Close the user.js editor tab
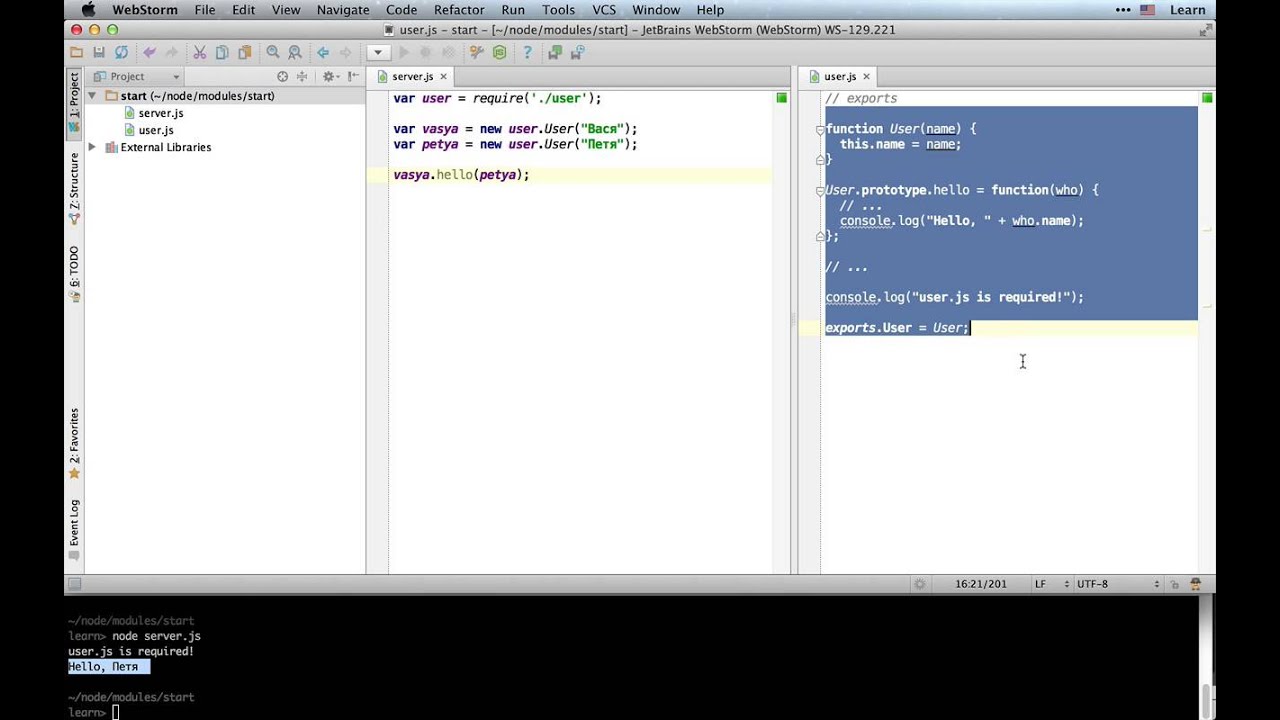Image resolution: width=1280 pixels, height=720 pixels. [x=866, y=76]
